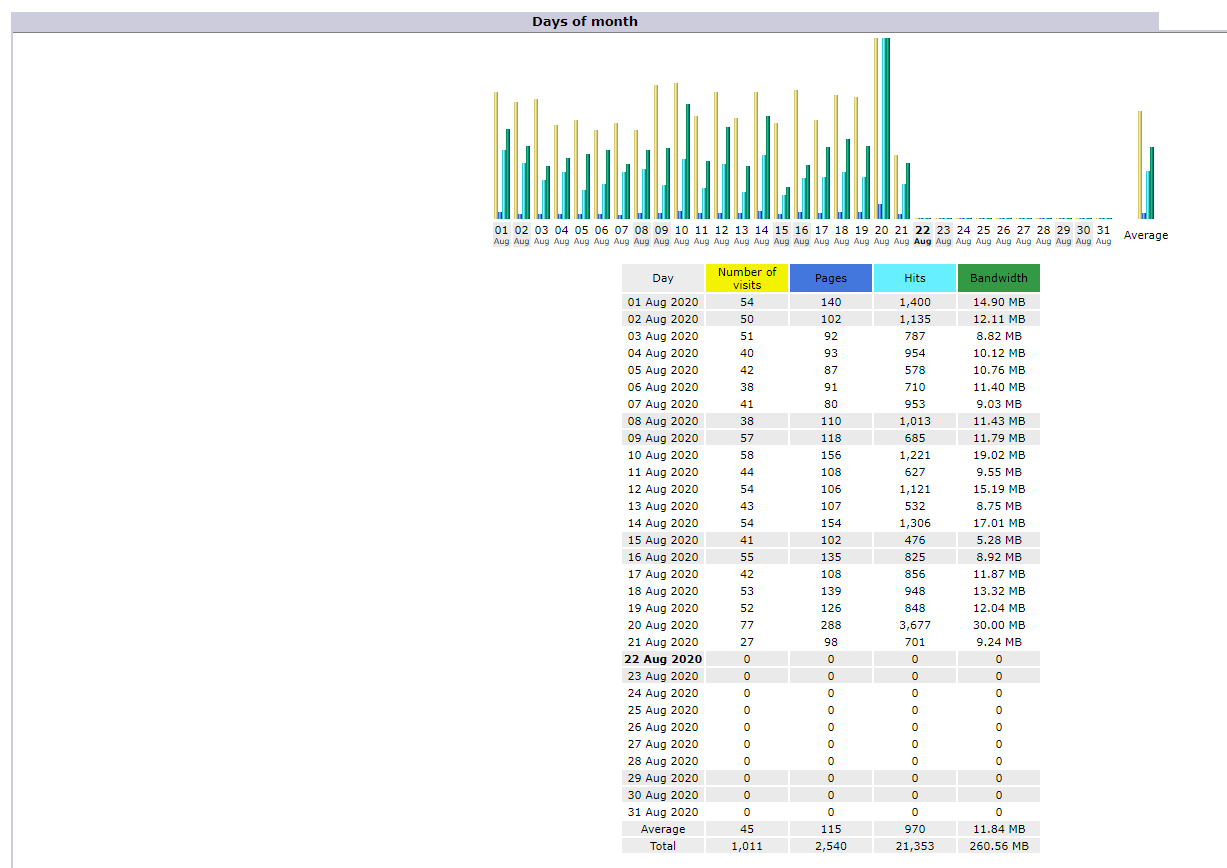Click the 16 Aug chart axis label

pos(802,234)
